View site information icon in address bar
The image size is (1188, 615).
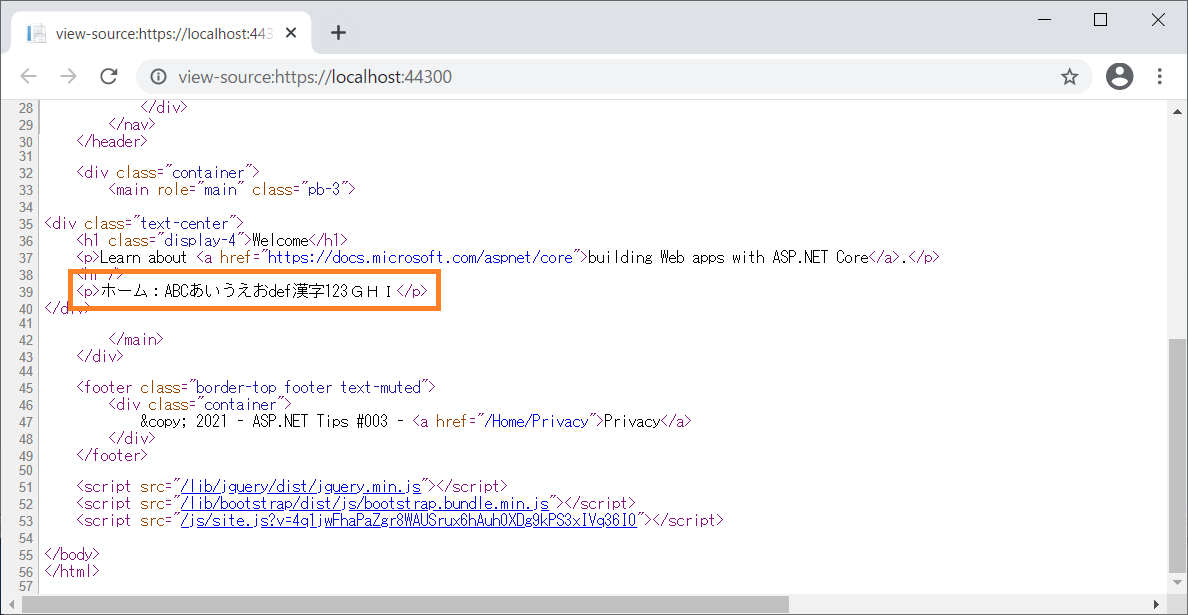pos(158,76)
